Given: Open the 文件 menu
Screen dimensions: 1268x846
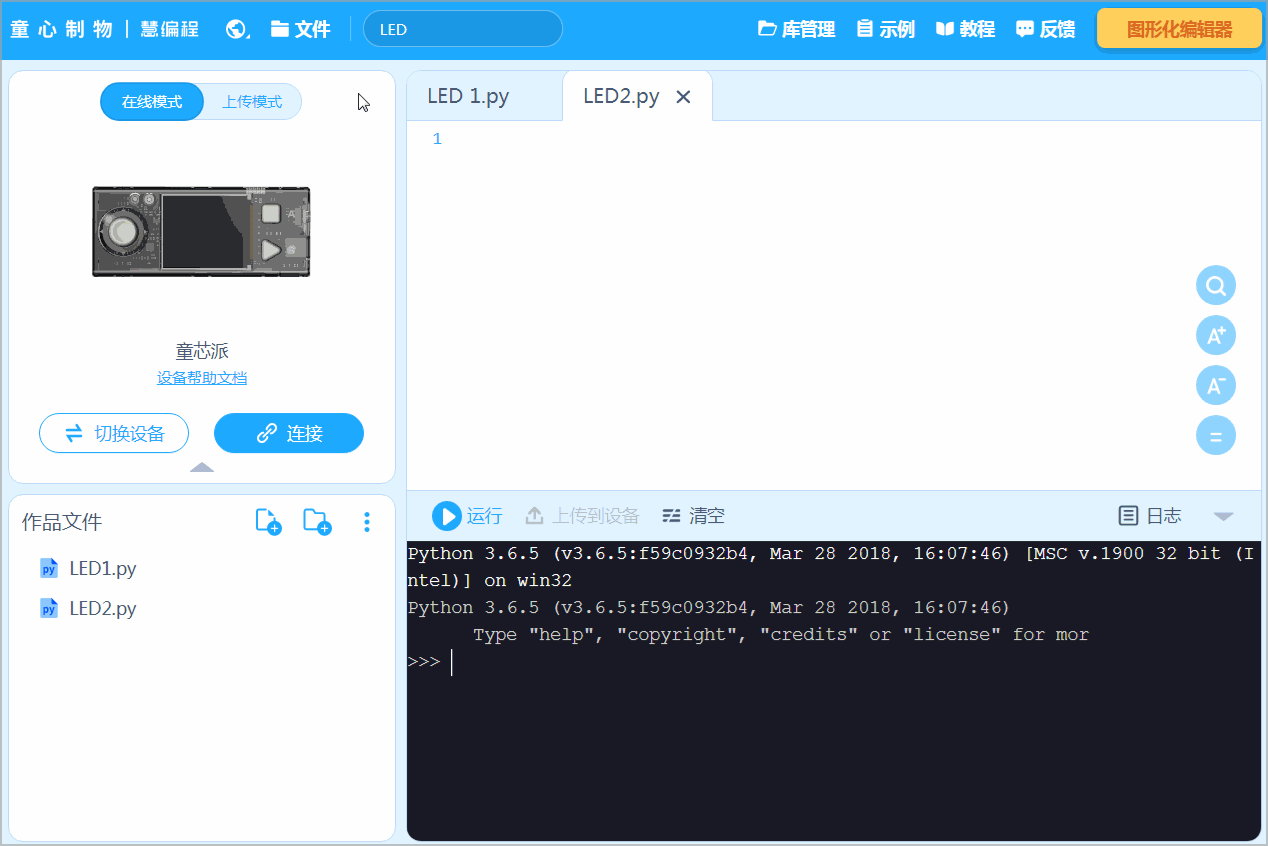Looking at the screenshot, I should [300, 29].
